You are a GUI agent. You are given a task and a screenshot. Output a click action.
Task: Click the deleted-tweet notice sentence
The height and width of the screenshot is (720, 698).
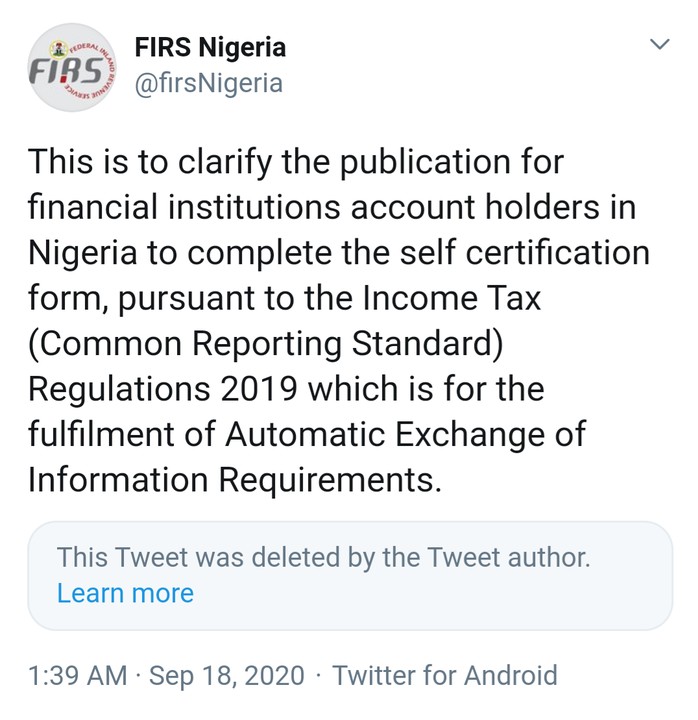(x=323, y=557)
